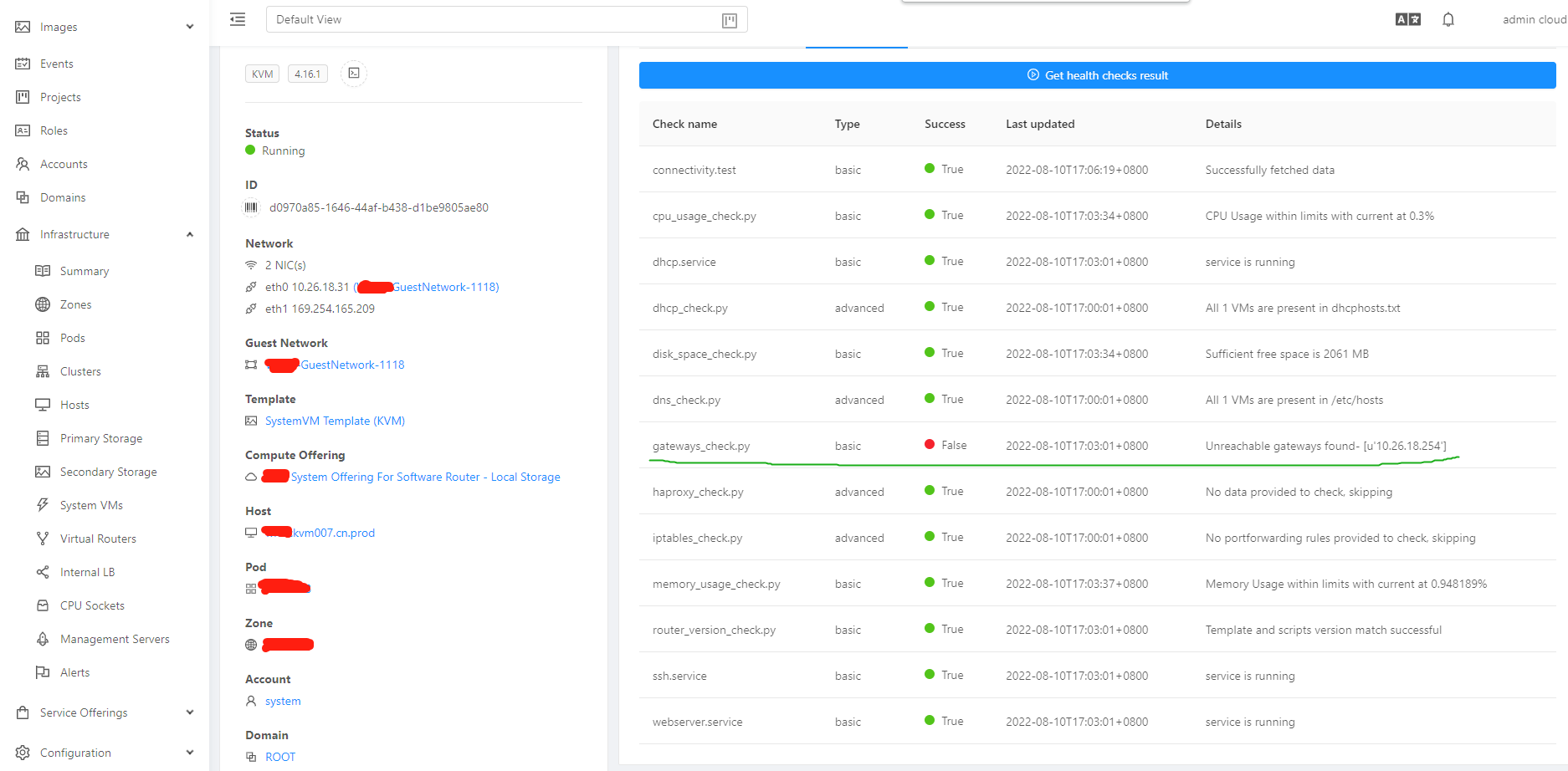This screenshot has width=1568, height=771.
Task: Select router_version_check.py check name
Action: click(x=714, y=630)
